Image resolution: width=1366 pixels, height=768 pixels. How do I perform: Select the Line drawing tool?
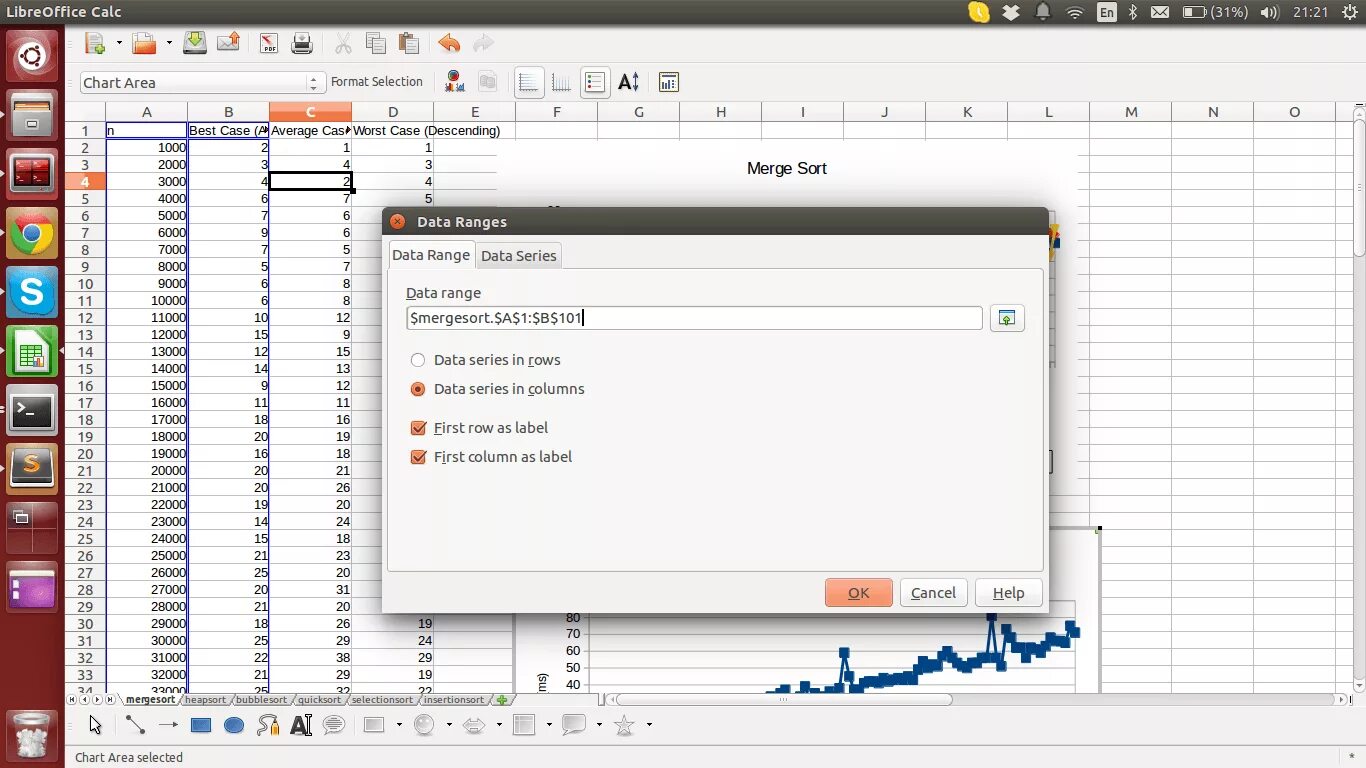(135, 725)
